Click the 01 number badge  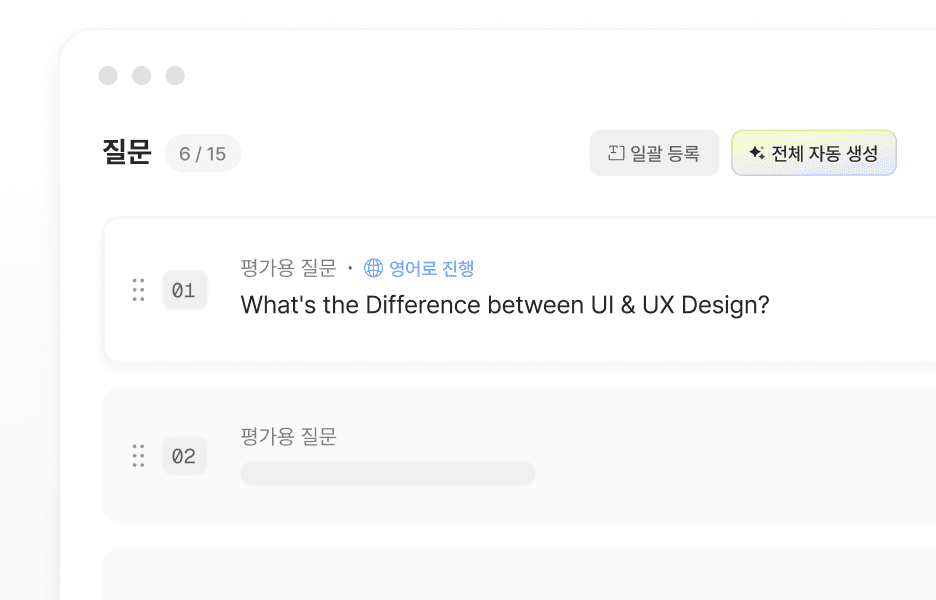point(184,290)
